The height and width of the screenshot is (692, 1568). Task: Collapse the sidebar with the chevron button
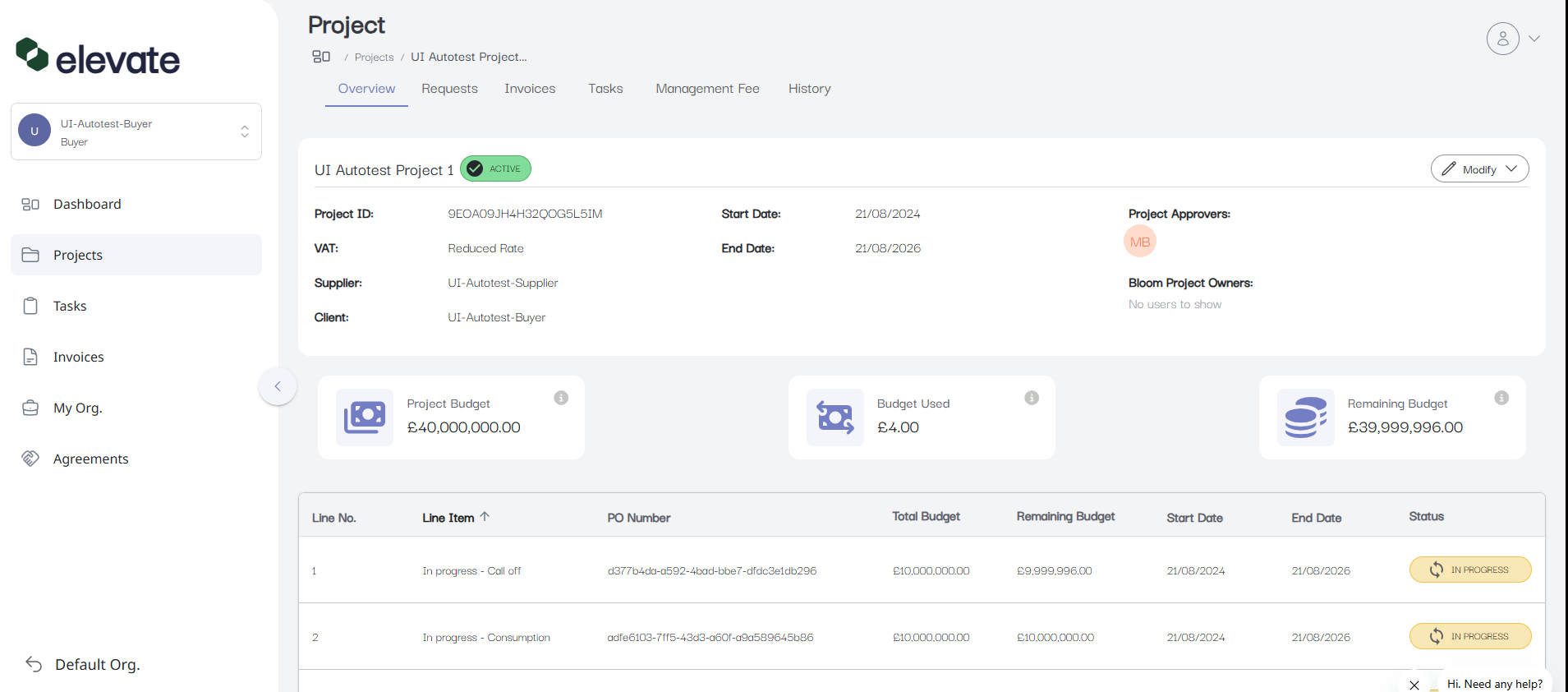[278, 386]
